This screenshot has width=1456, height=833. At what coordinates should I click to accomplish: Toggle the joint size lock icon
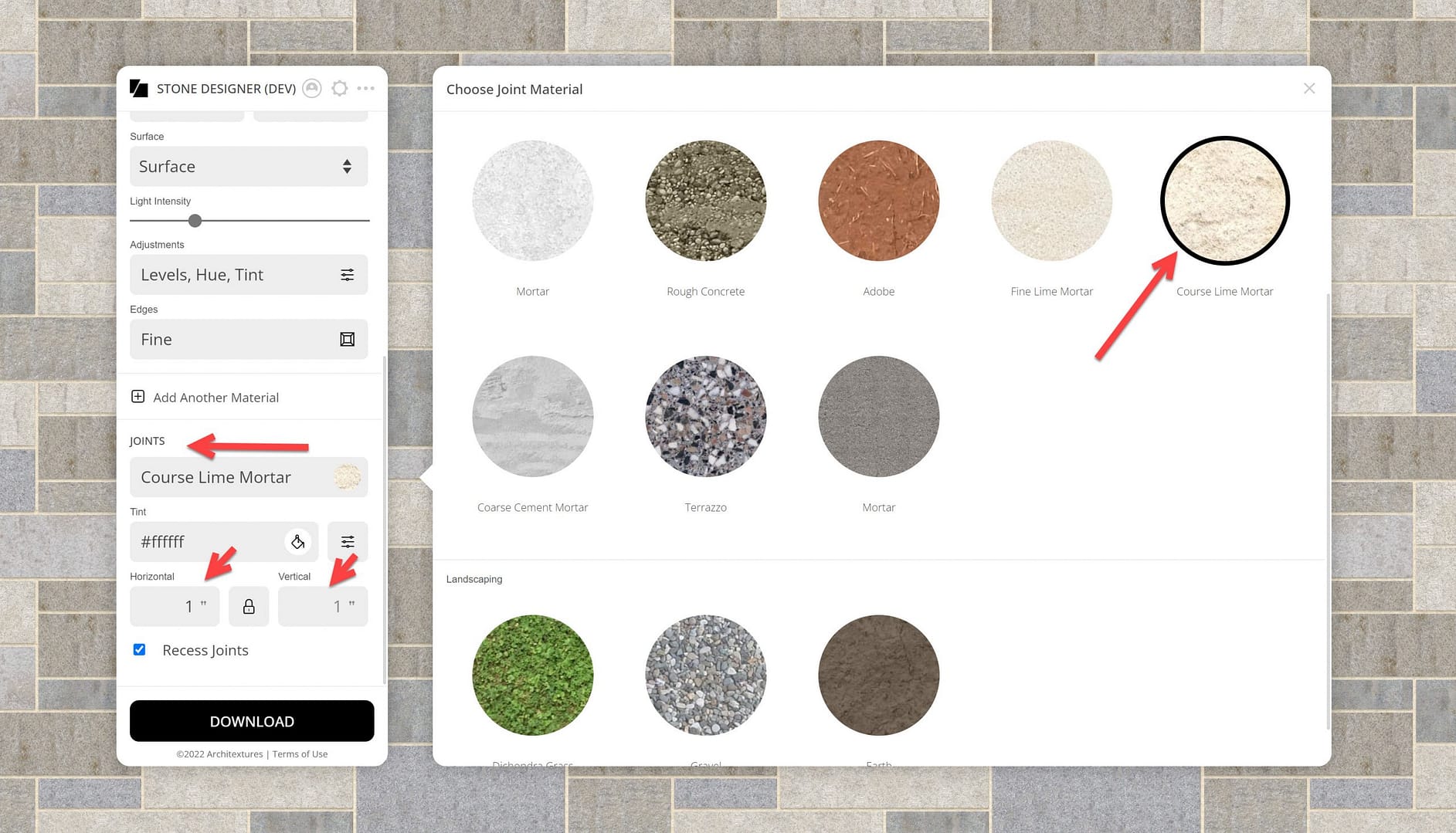click(x=249, y=607)
